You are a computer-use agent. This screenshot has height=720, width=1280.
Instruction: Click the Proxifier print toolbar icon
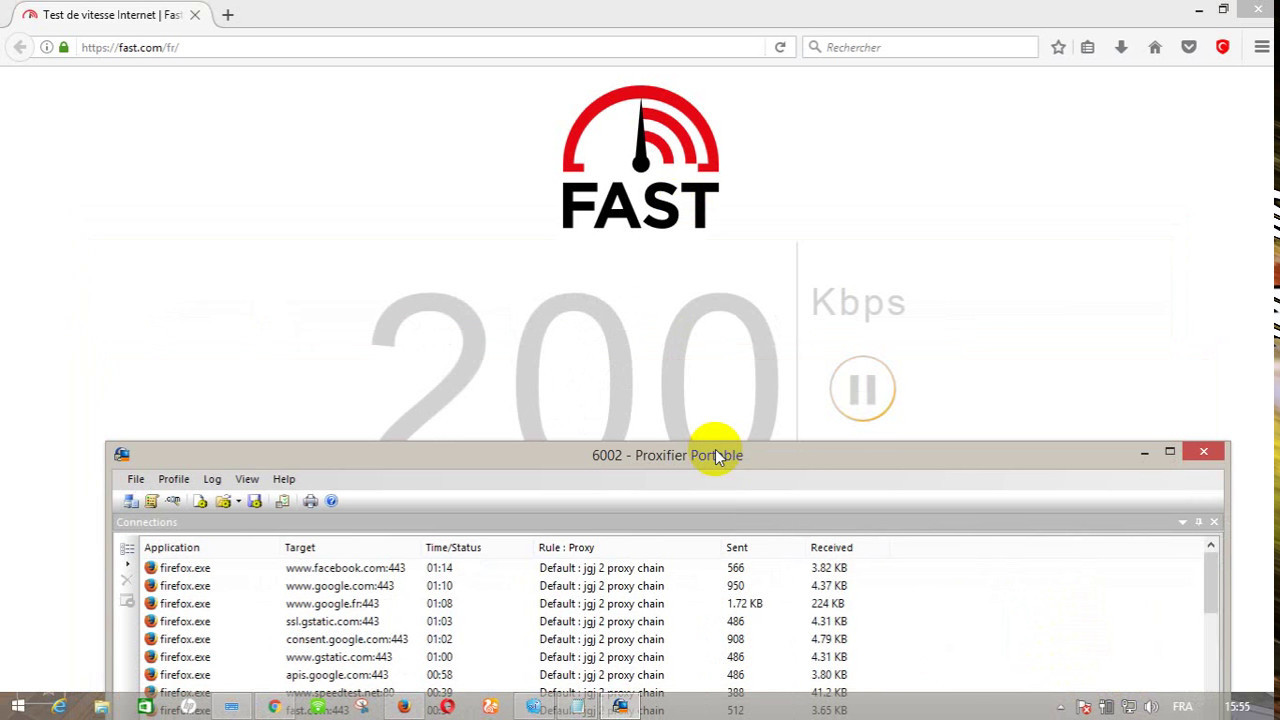pos(310,501)
